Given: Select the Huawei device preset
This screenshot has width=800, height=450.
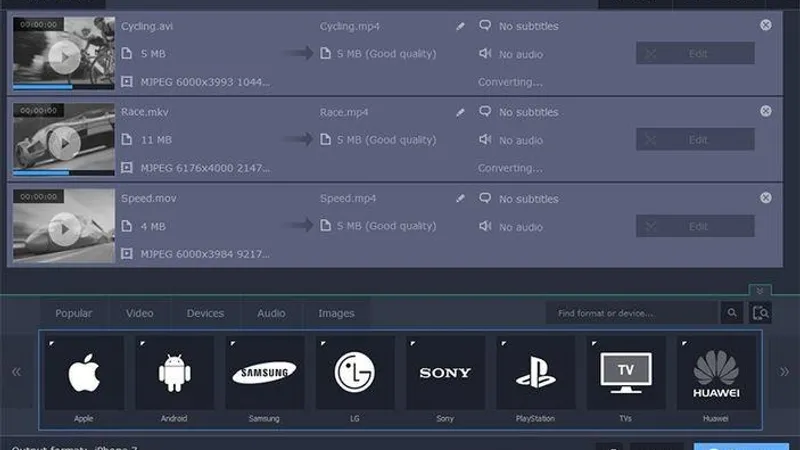Looking at the screenshot, I should (716, 373).
